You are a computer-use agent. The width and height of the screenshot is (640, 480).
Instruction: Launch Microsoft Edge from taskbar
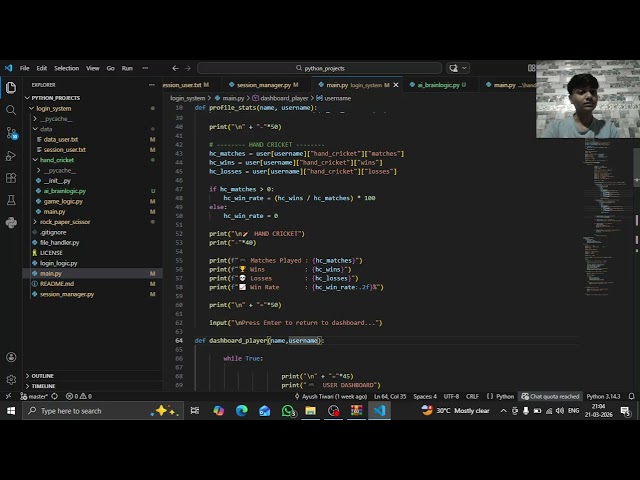pyautogui.click(x=242, y=411)
